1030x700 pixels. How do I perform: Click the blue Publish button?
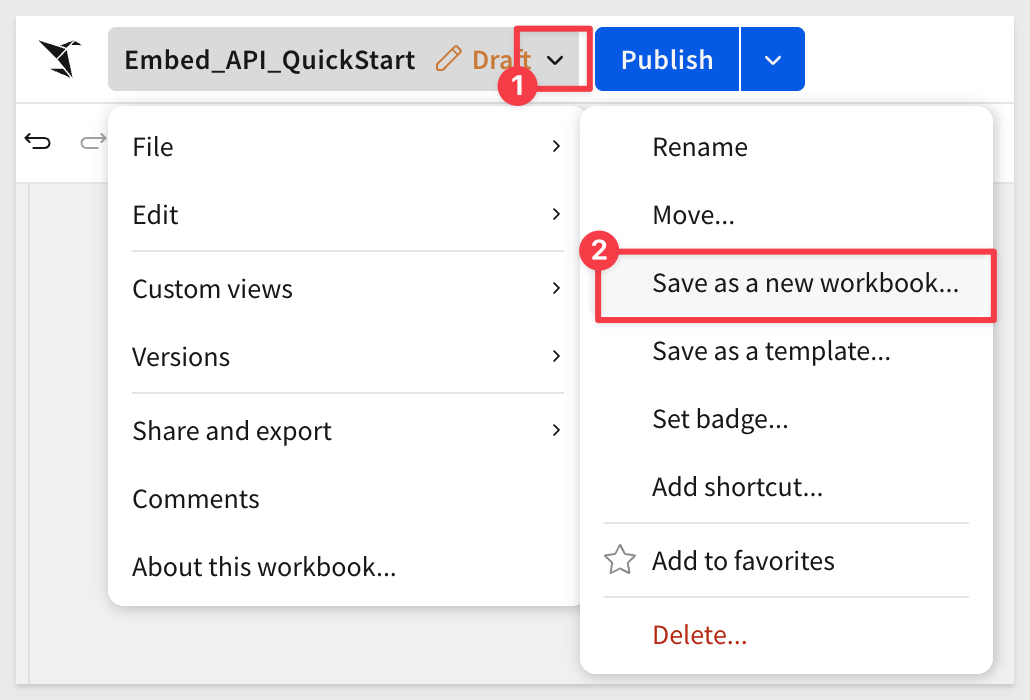click(x=667, y=59)
